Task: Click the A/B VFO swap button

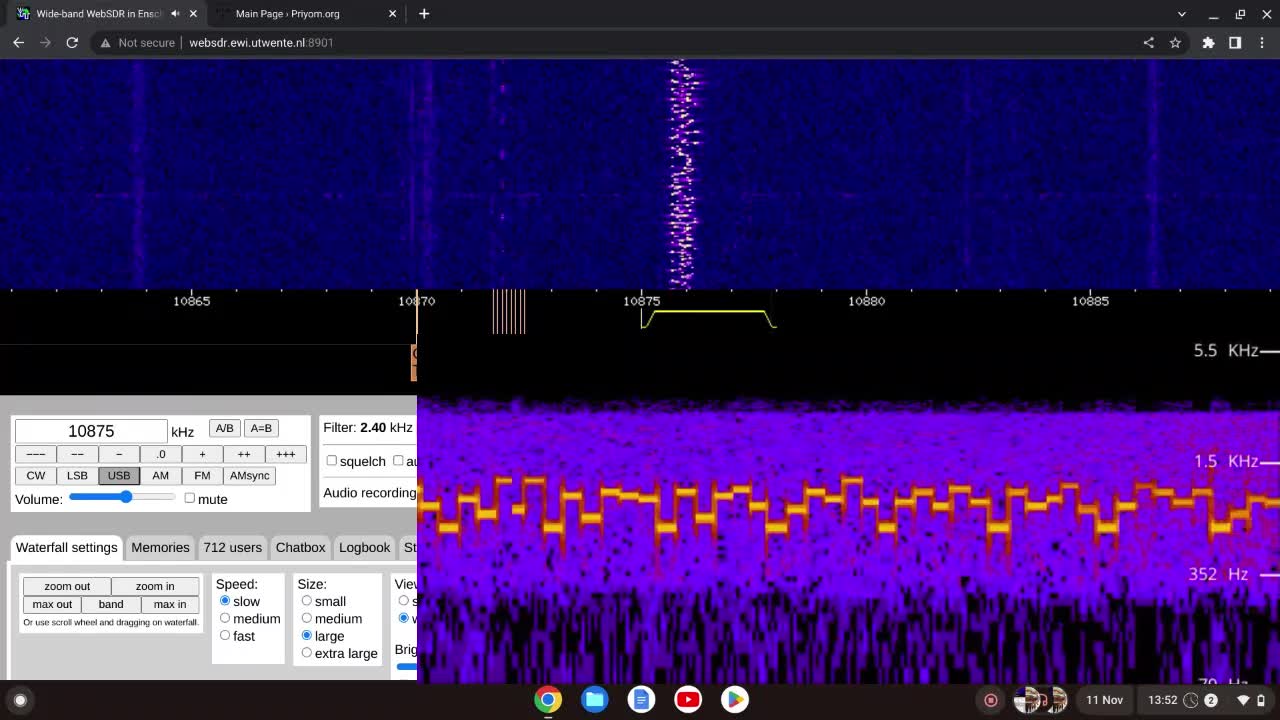Action: [x=224, y=428]
